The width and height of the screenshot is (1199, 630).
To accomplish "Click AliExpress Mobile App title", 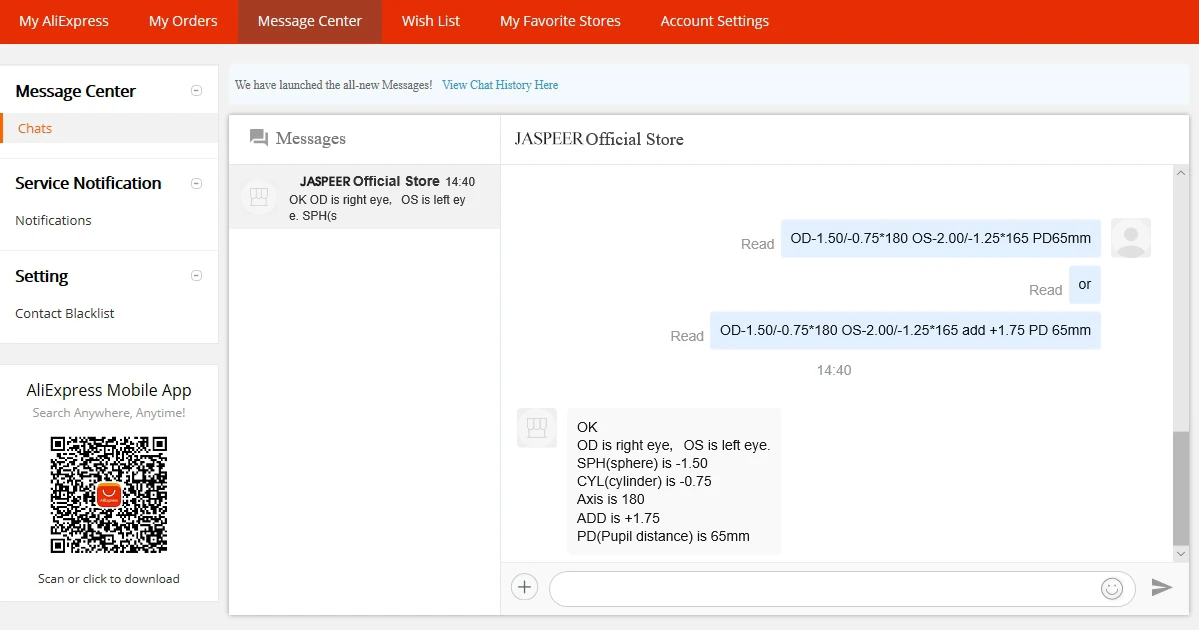I will [109, 390].
